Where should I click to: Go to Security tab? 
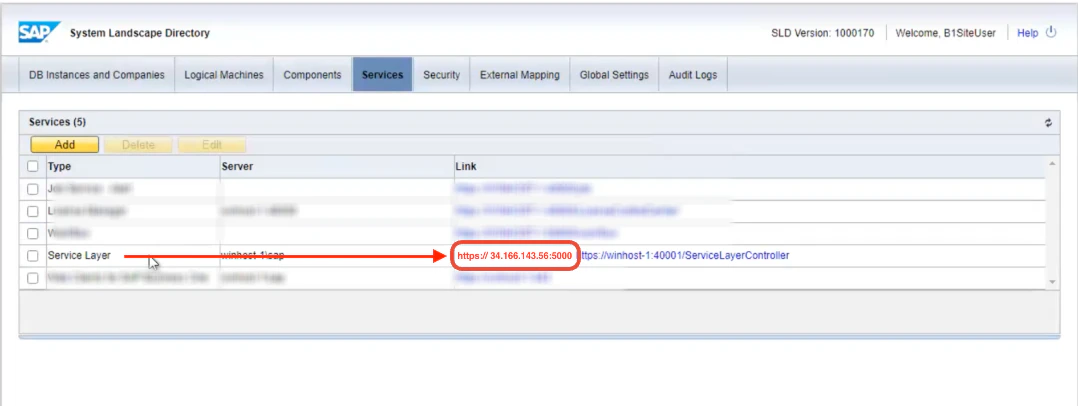point(441,75)
